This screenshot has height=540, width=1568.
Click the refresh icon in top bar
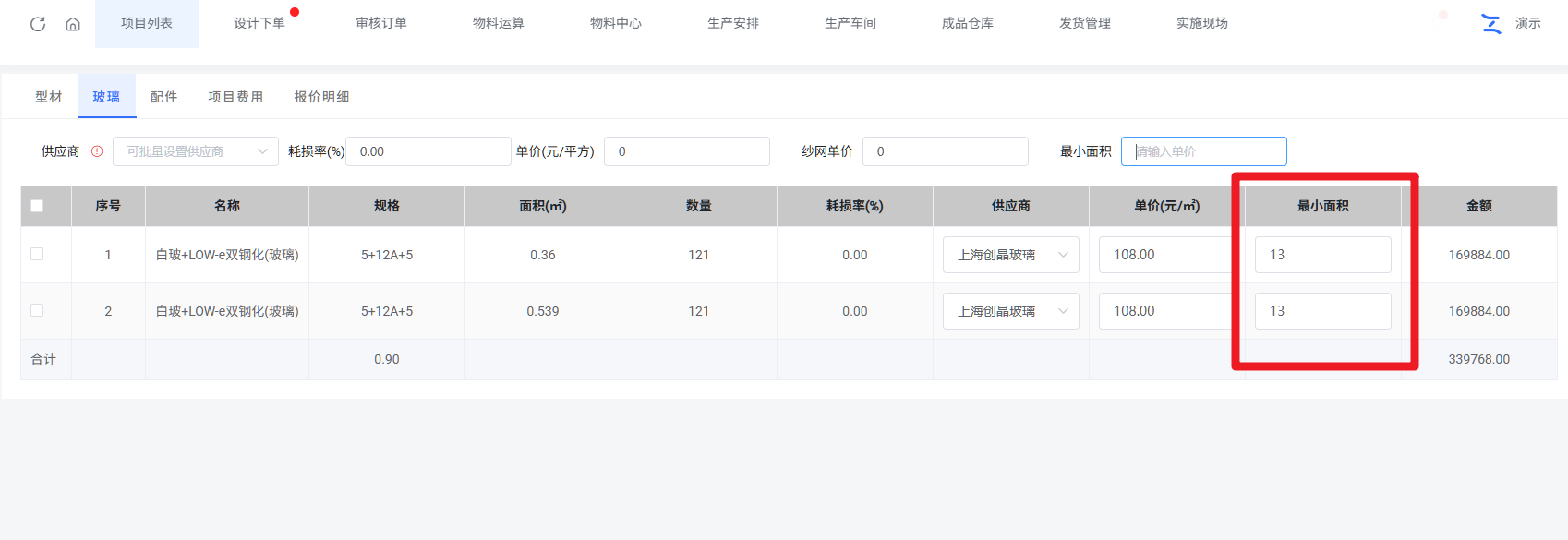38,24
